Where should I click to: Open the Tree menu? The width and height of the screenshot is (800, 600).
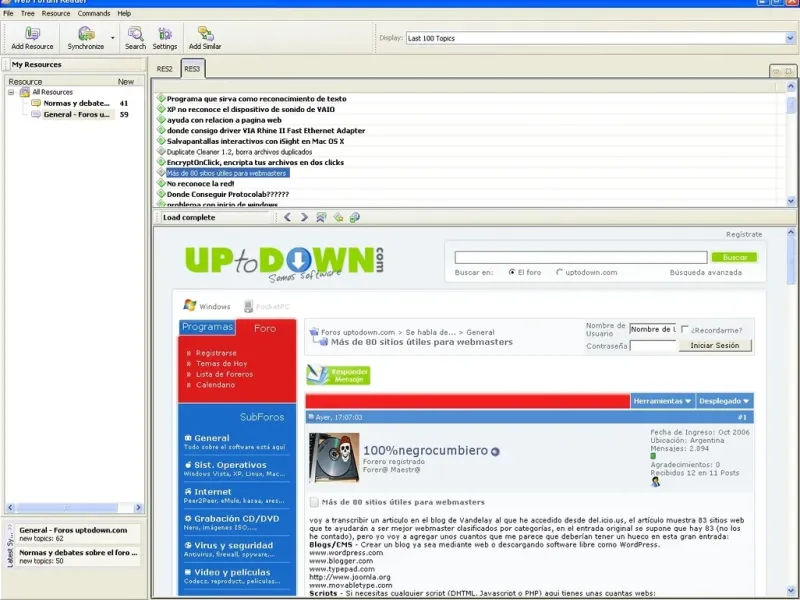(x=28, y=13)
